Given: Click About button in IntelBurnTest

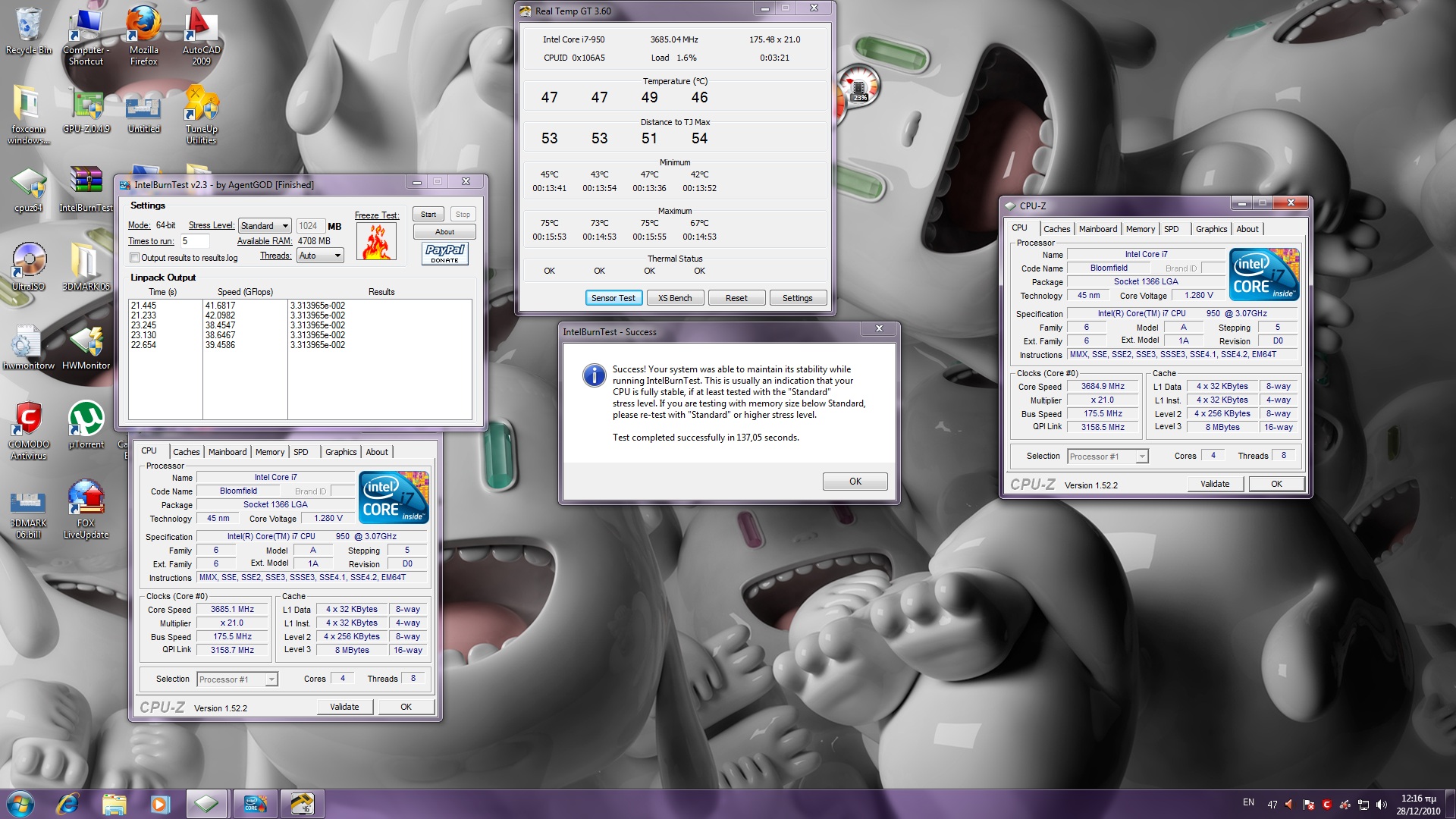Looking at the screenshot, I should tap(444, 232).
